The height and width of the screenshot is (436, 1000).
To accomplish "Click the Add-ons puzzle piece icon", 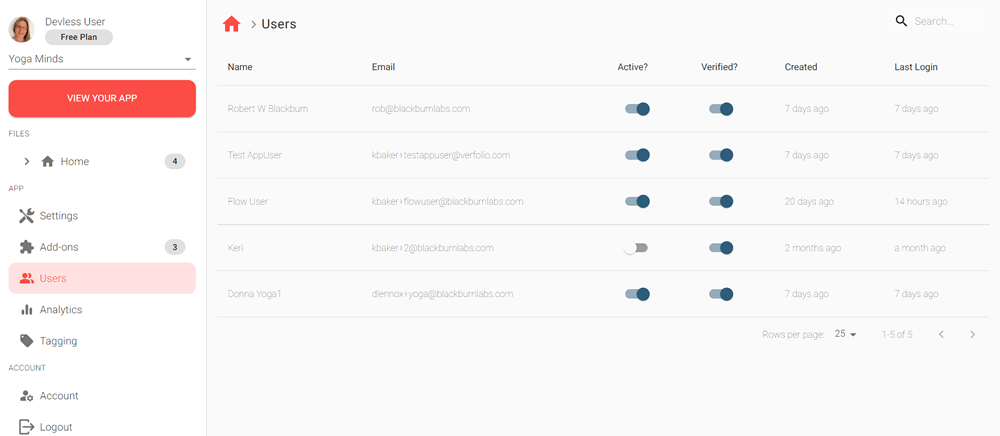I will click(26, 247).
